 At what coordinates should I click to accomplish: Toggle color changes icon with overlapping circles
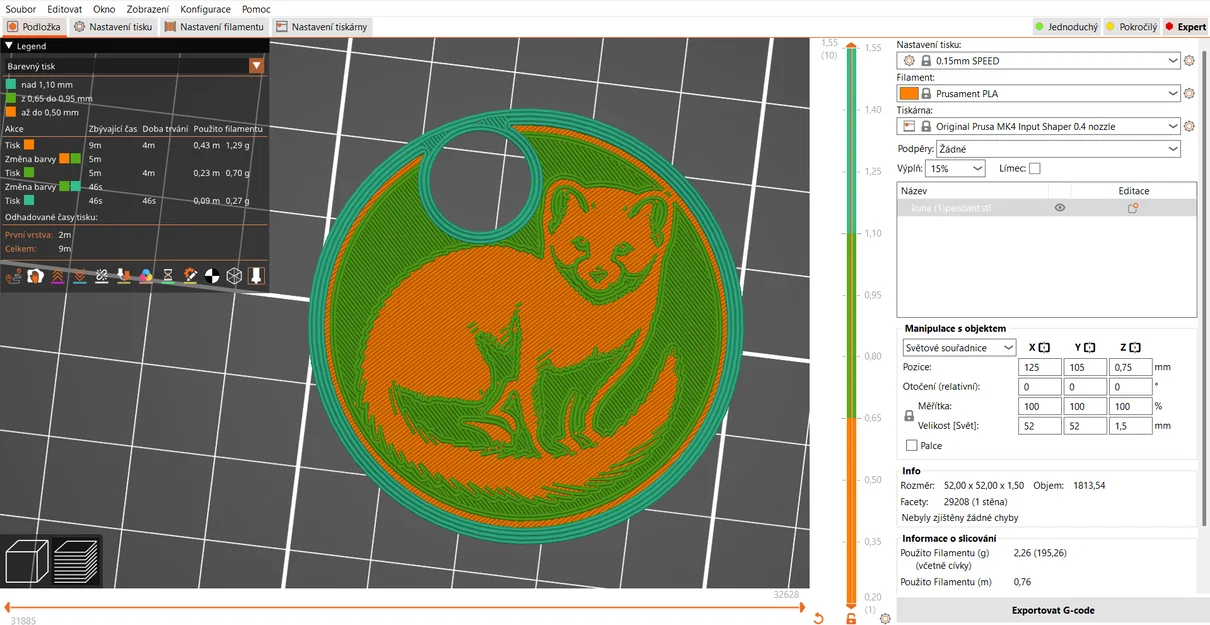tap(146, 275)
